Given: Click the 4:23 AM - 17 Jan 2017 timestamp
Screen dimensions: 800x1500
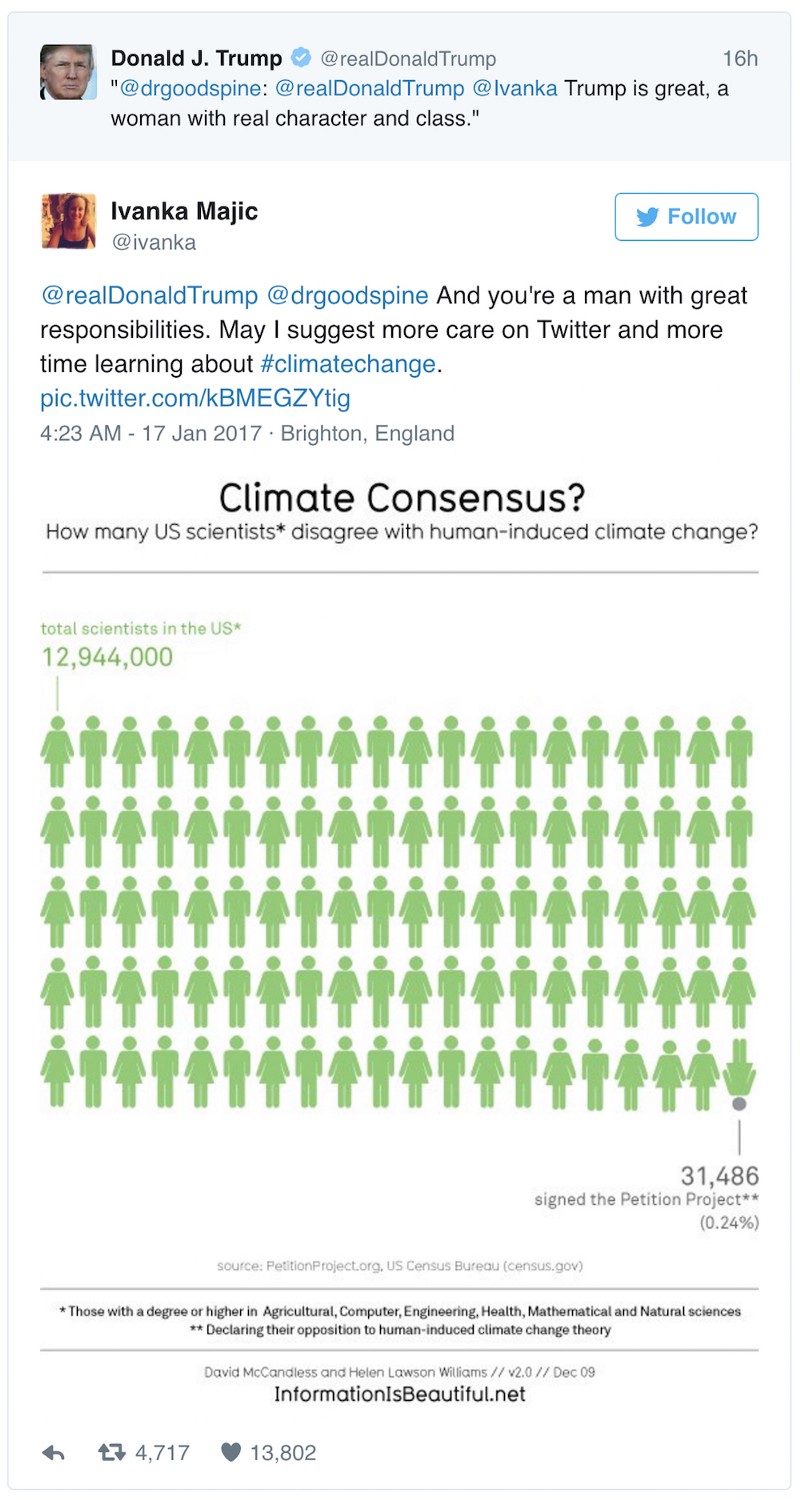Looking at the screenshot, I should click(154, 434).
